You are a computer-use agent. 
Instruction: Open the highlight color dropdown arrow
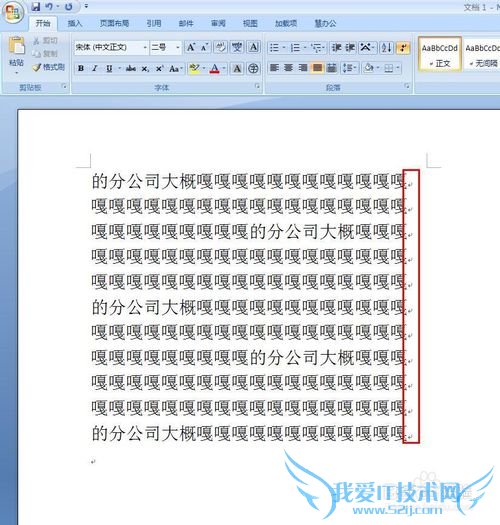[x=204, y=68]
